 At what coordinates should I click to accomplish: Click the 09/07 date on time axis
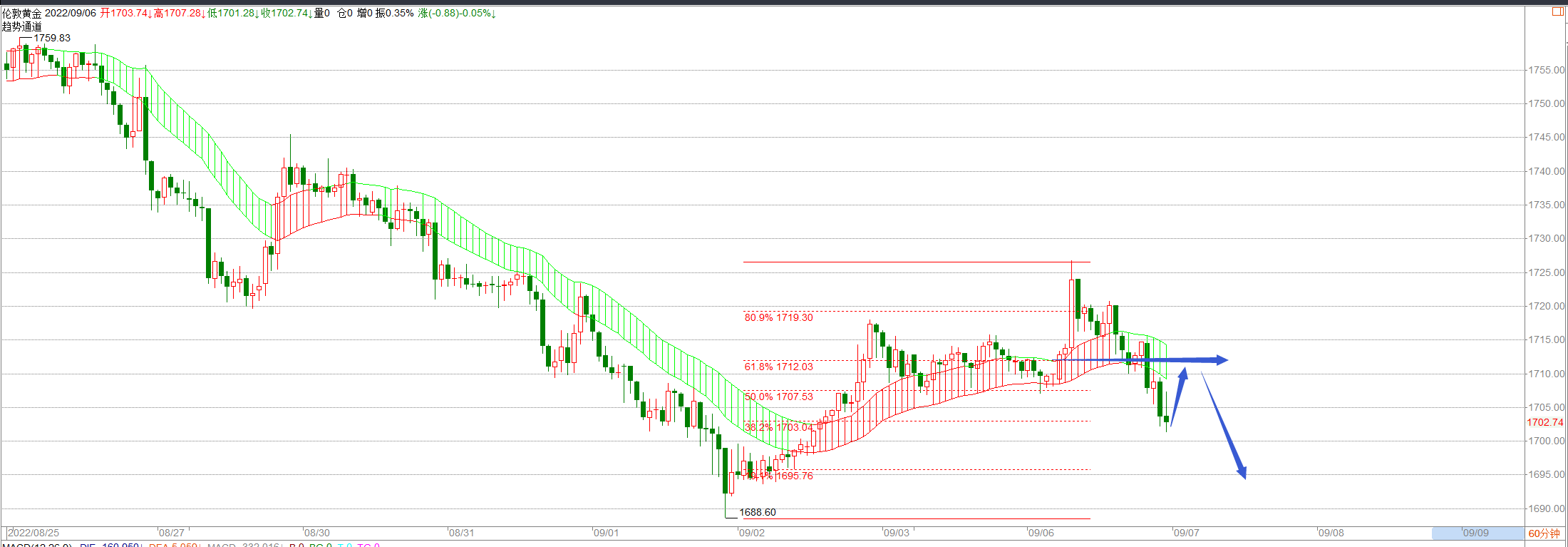point(1187,533)
